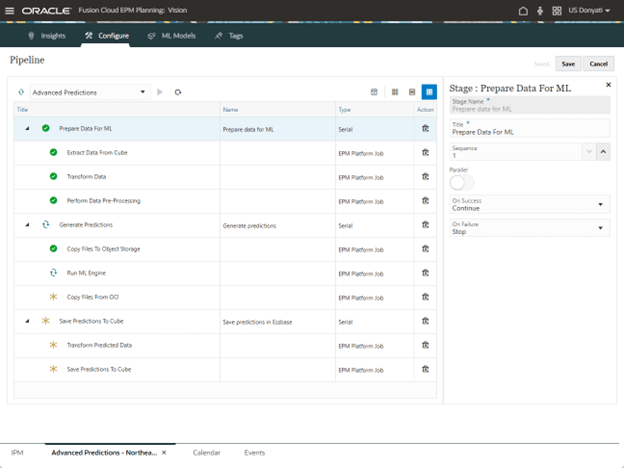Toggle the Parallel switch on
624x468 pixels.
pos(462,181)
